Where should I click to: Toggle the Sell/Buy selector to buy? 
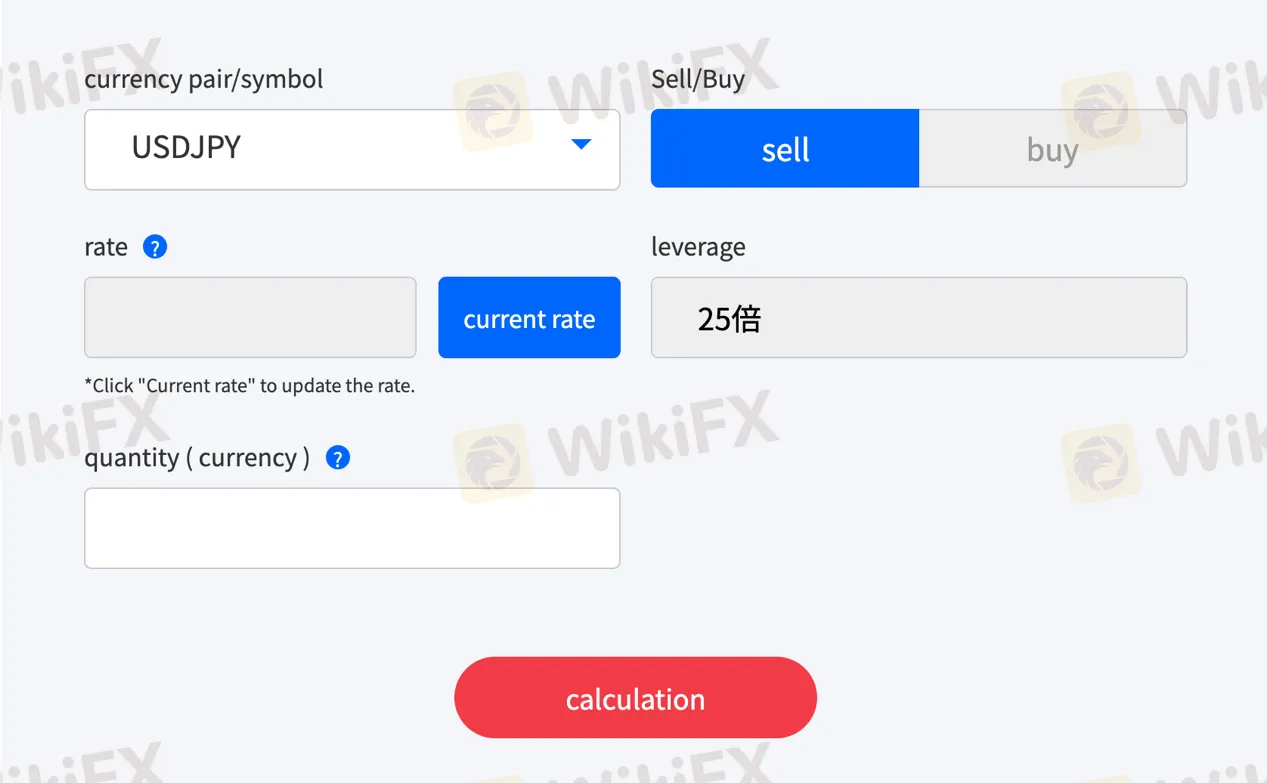pos(1052,148)
